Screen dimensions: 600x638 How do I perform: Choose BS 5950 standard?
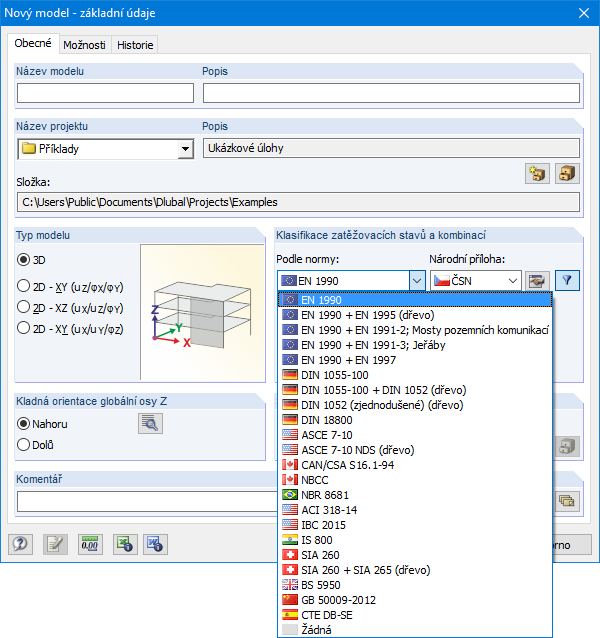(x=415, y=585)
